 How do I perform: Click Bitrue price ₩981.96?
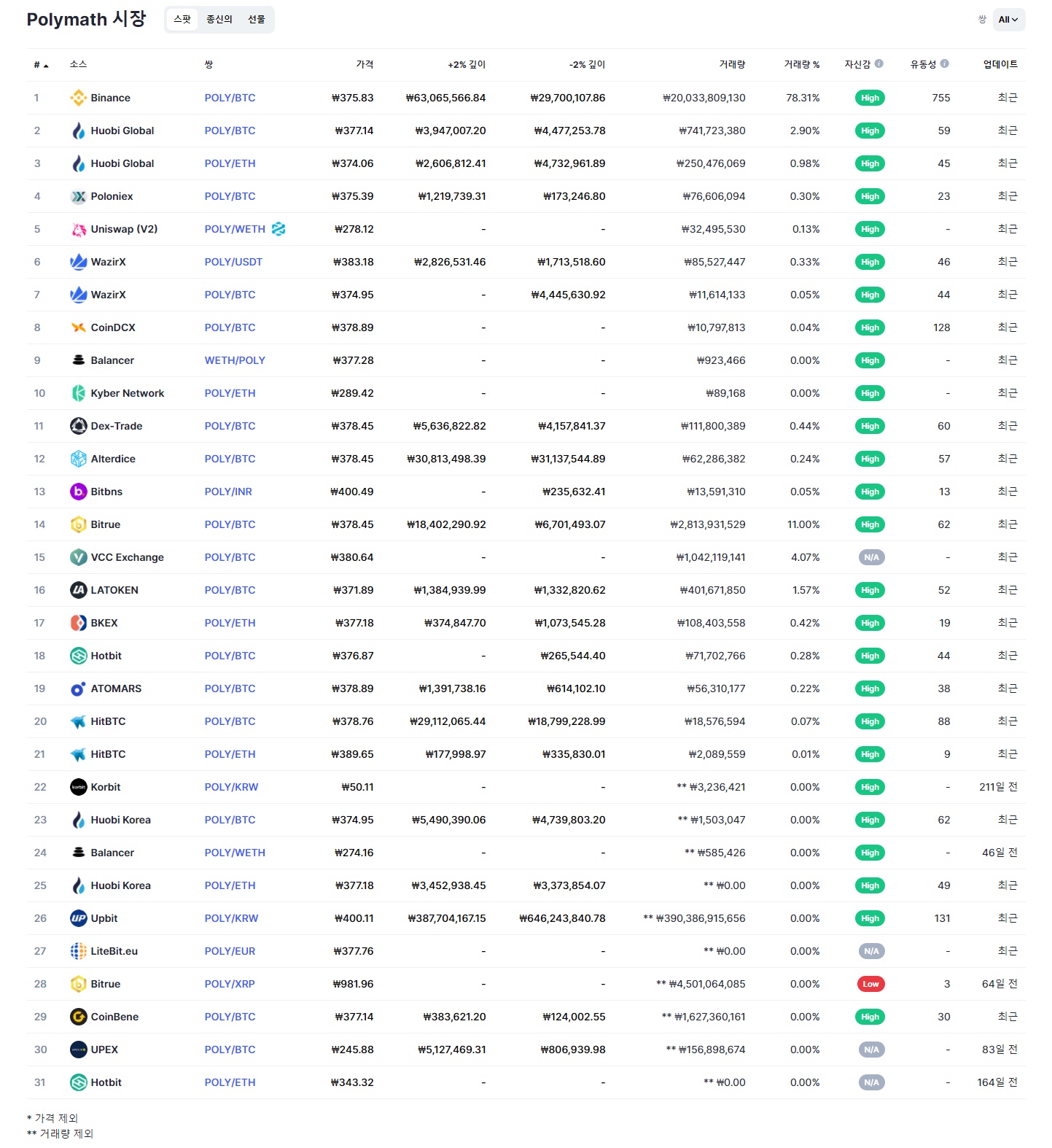point(354,984)
